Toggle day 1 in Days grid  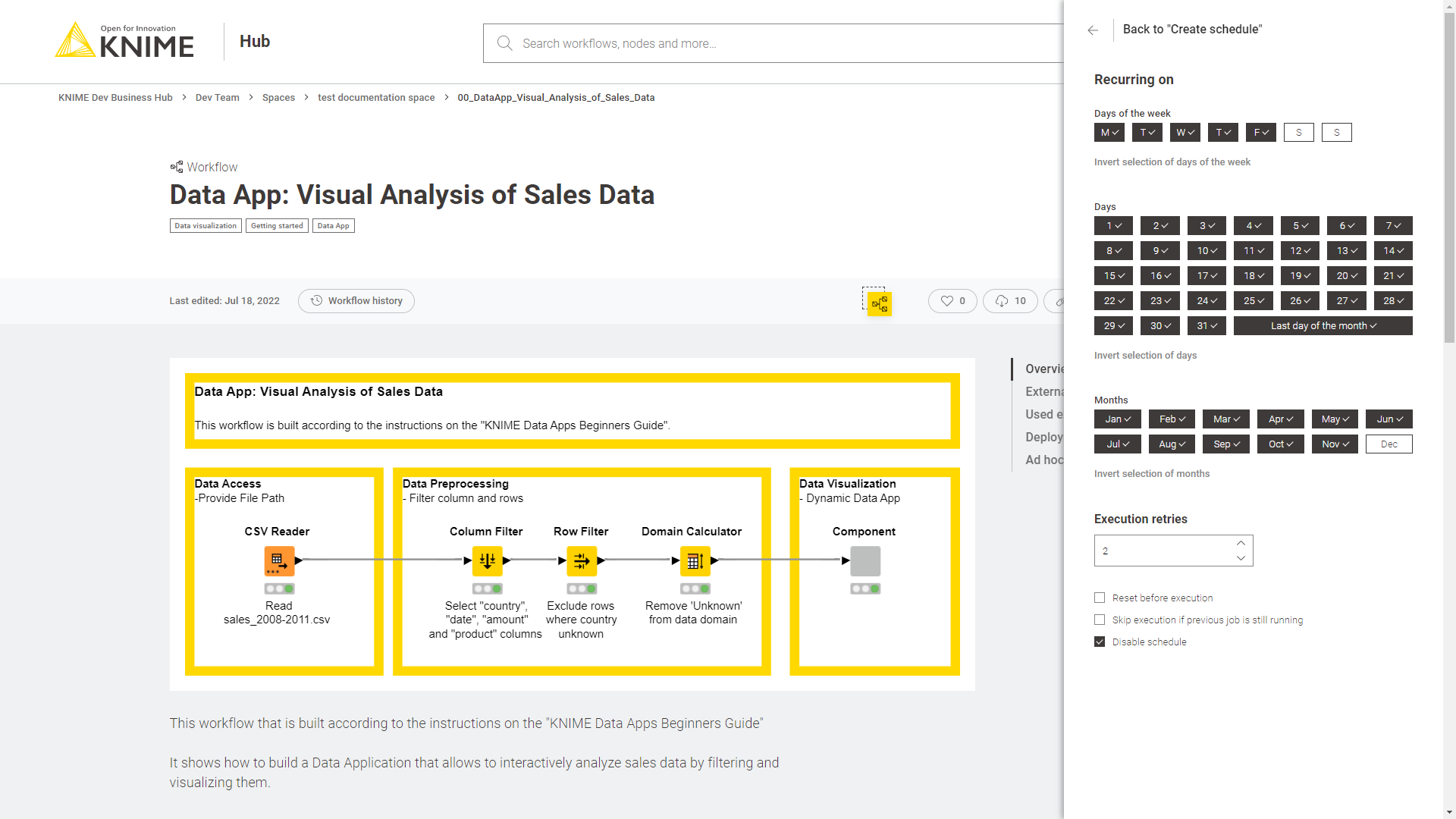pyautogui.click(x=1113, y=226)
